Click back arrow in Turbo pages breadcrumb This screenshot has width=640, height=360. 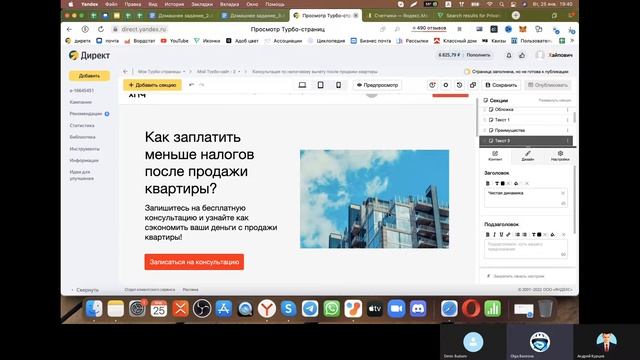click(125, 71)
